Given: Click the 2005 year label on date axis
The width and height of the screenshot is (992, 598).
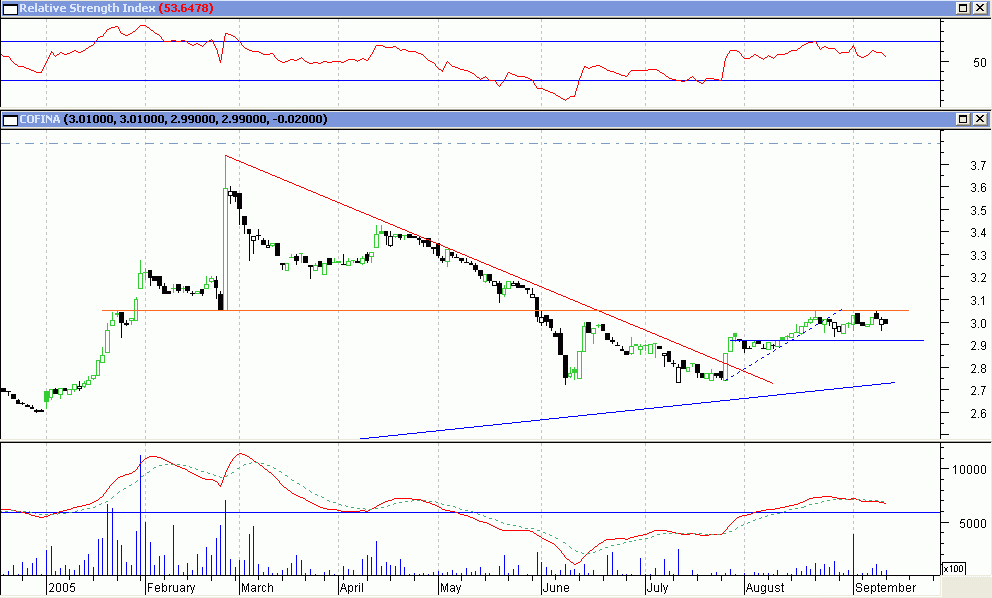Looking at the screenshot, I should pyautogui.click(x=62, y=587).
